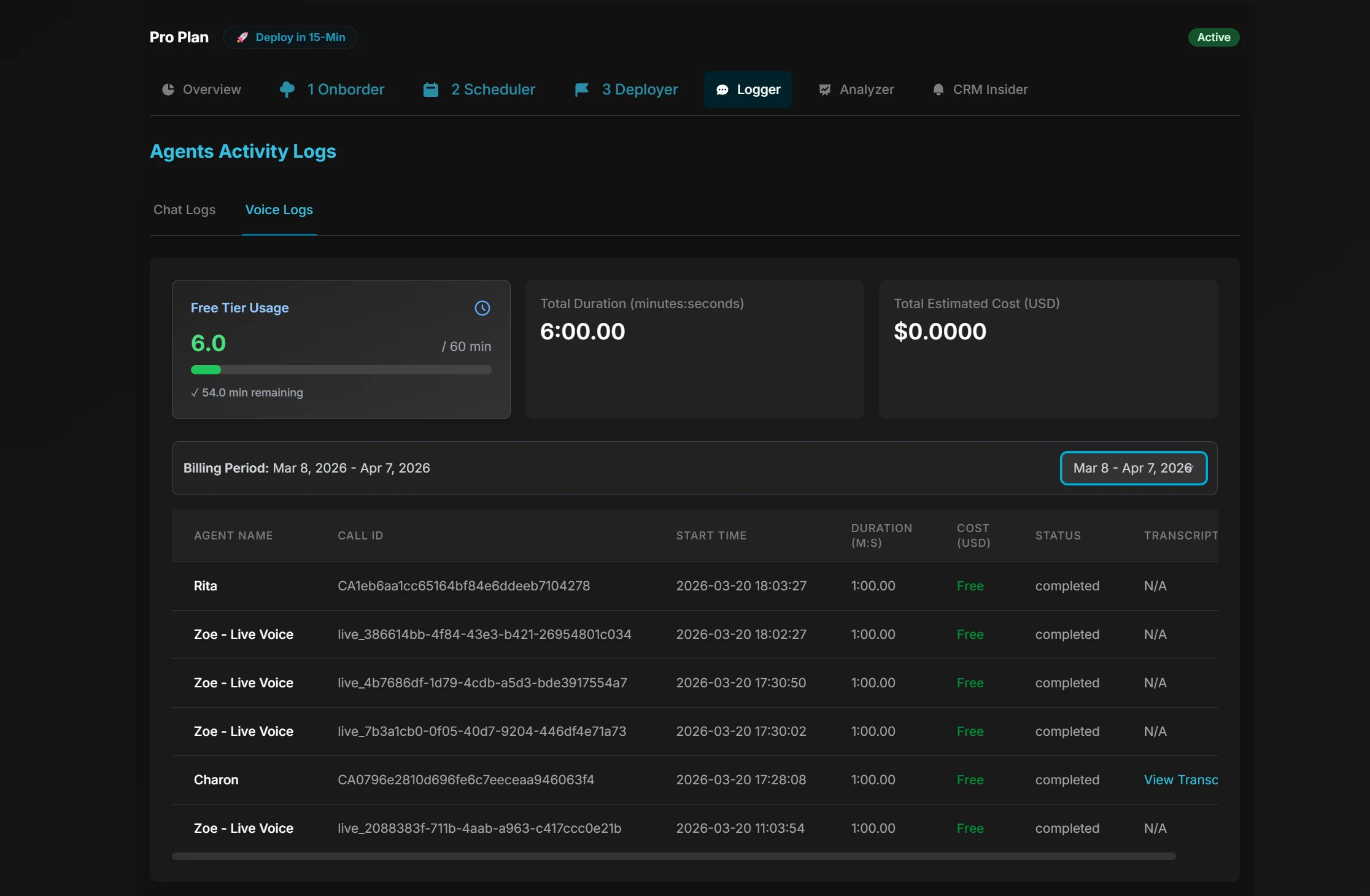
Task: Click the Active status badge
Action: 1213,37
